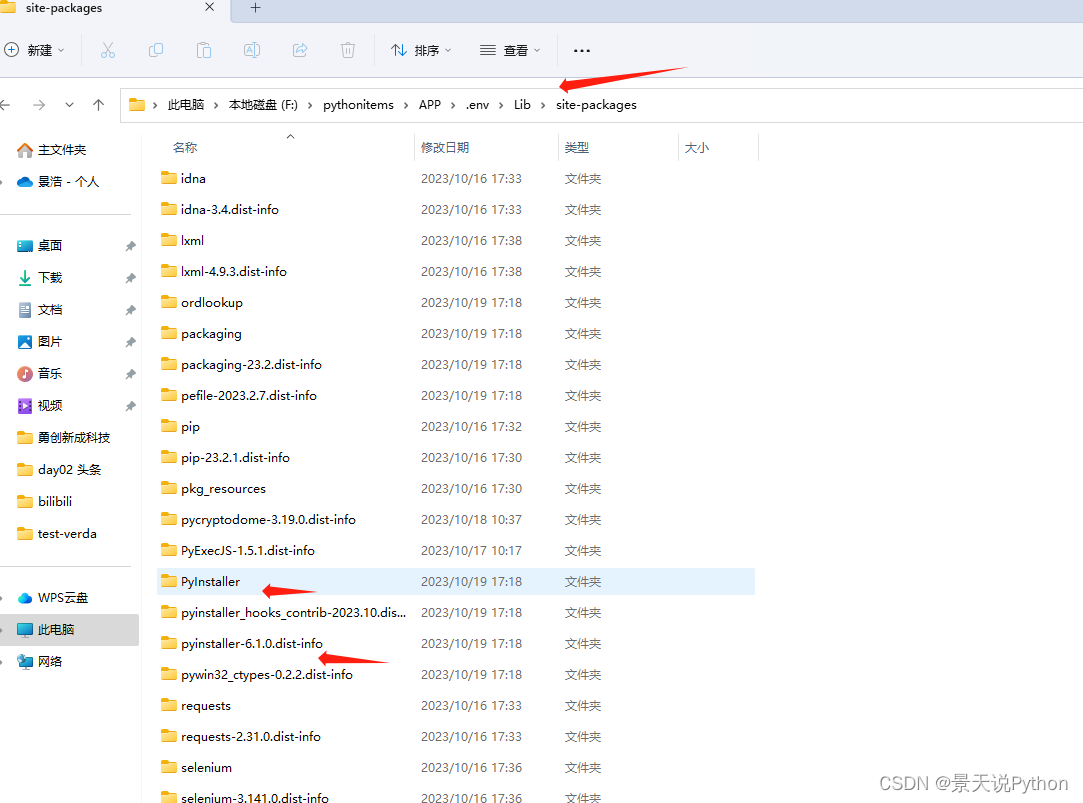Viewport: 1083px width, 803px height.
Task: Click the Forward navigation arrow
Action: coord(39,104)
